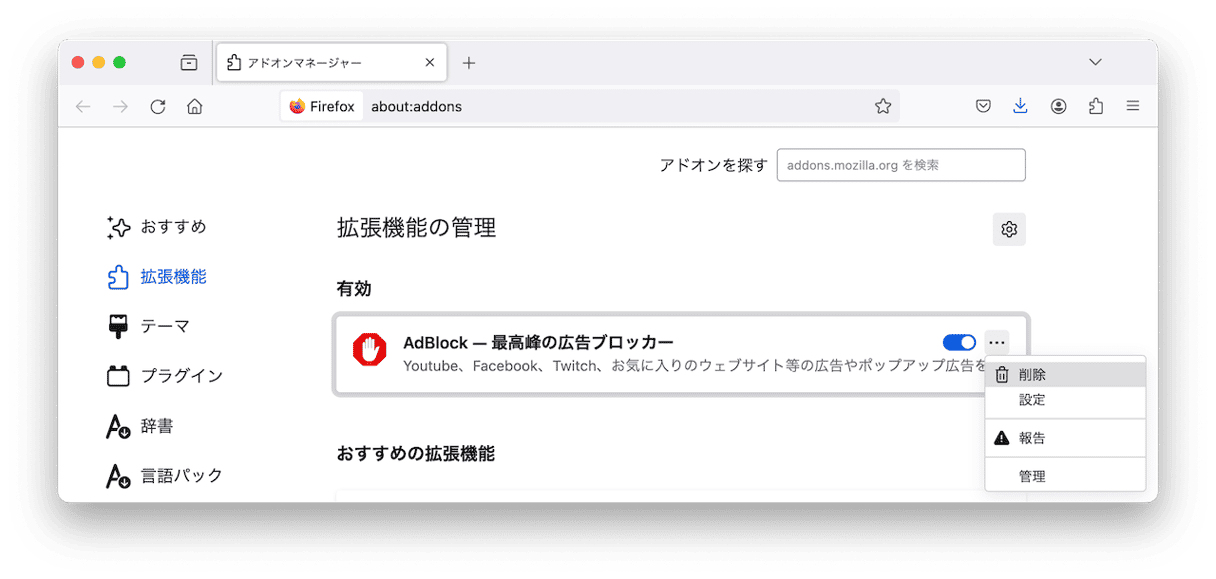Go to the Firefox home page icon
Image resolution: width=1216 pixels, height=579 pixels.
(x=195, y=106)
